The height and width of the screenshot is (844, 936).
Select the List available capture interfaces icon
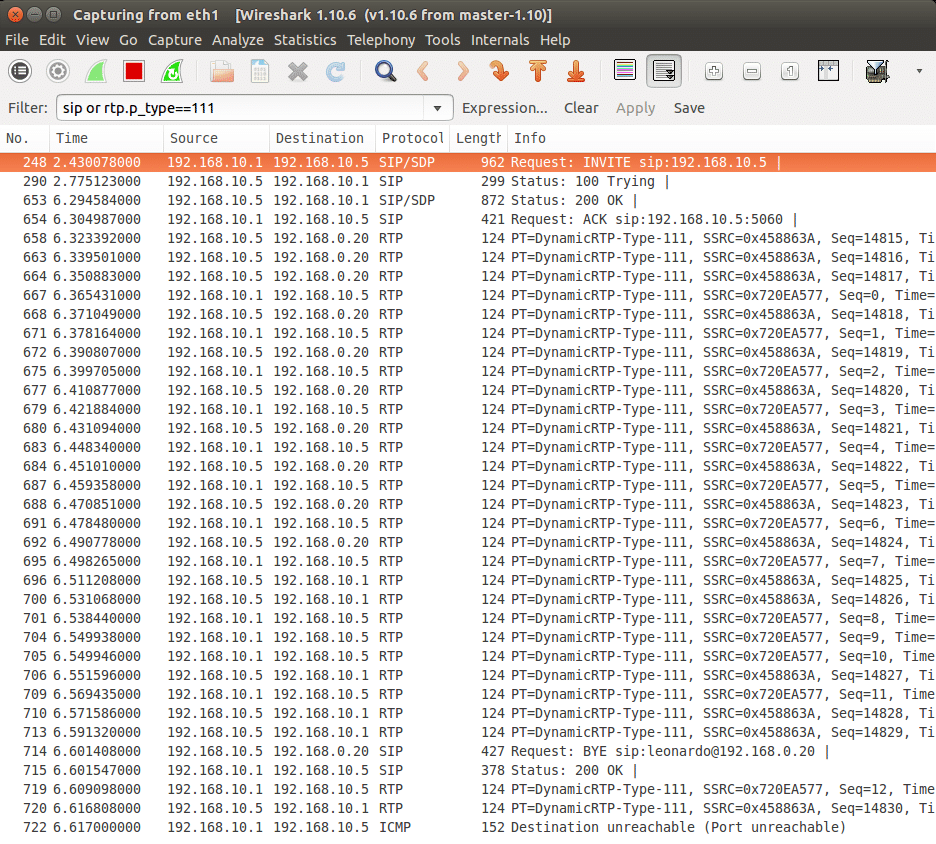point(19,71)
